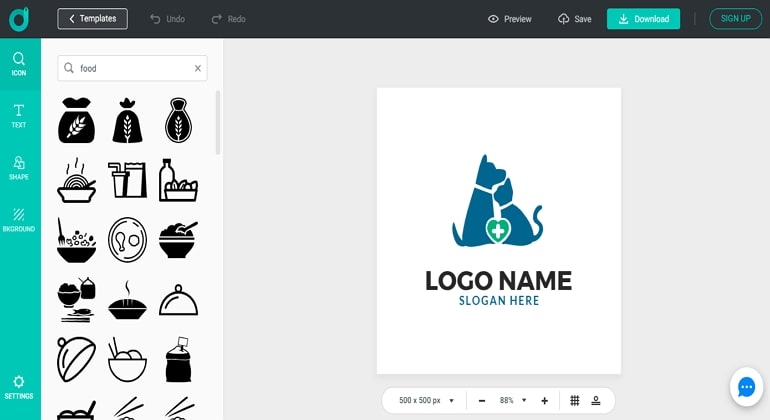Select the cloche serving dome icon
Image resolution: width=770 pixels, height=420 pixels.
click(x=178, y=300)
